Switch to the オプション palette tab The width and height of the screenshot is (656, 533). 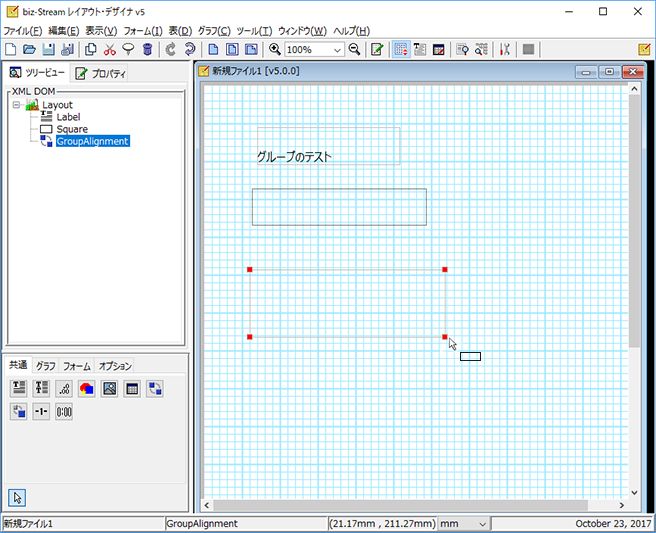click(114, 366)
